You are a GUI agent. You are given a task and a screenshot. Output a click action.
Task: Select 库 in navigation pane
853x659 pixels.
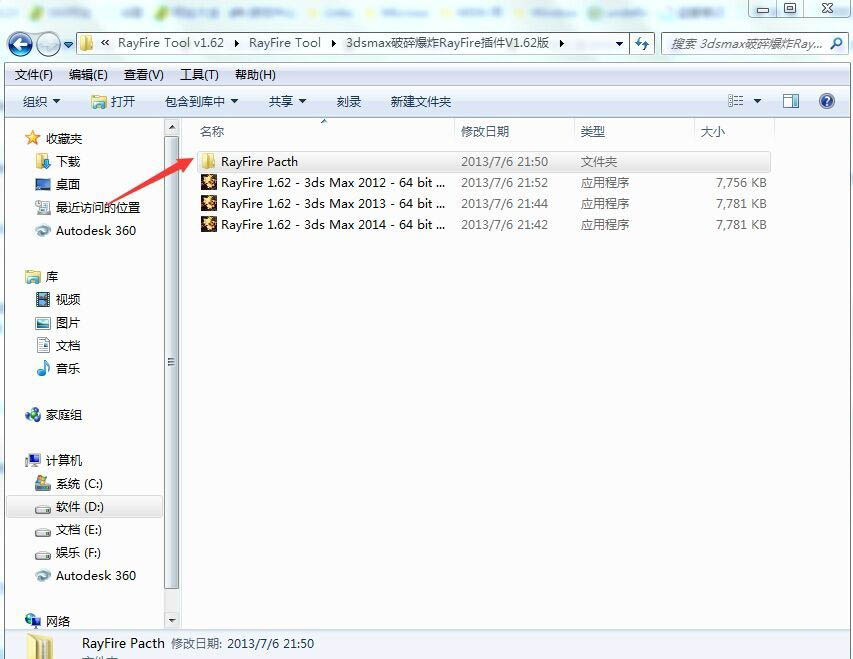tap(52, 276)
